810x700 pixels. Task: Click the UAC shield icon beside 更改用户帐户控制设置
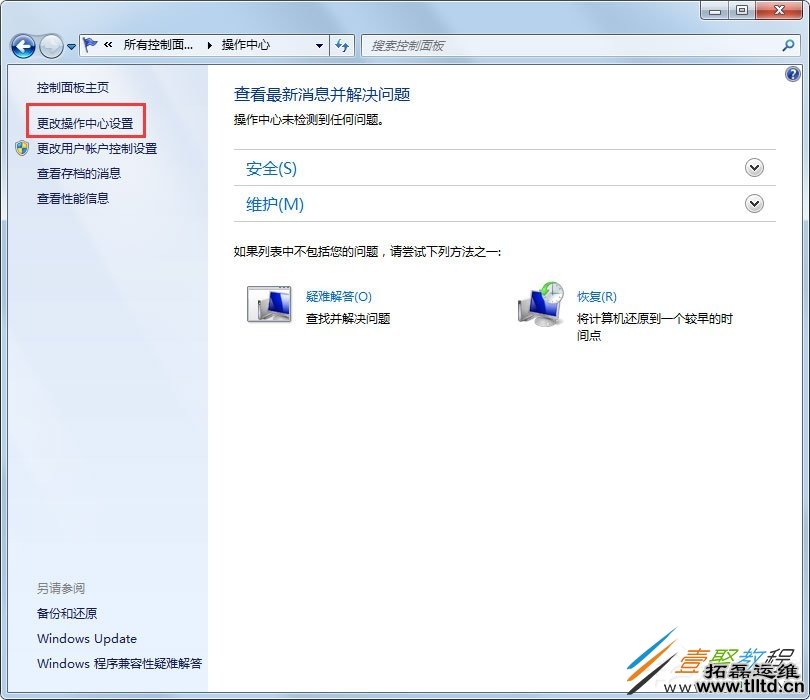[x=21, y=148]
